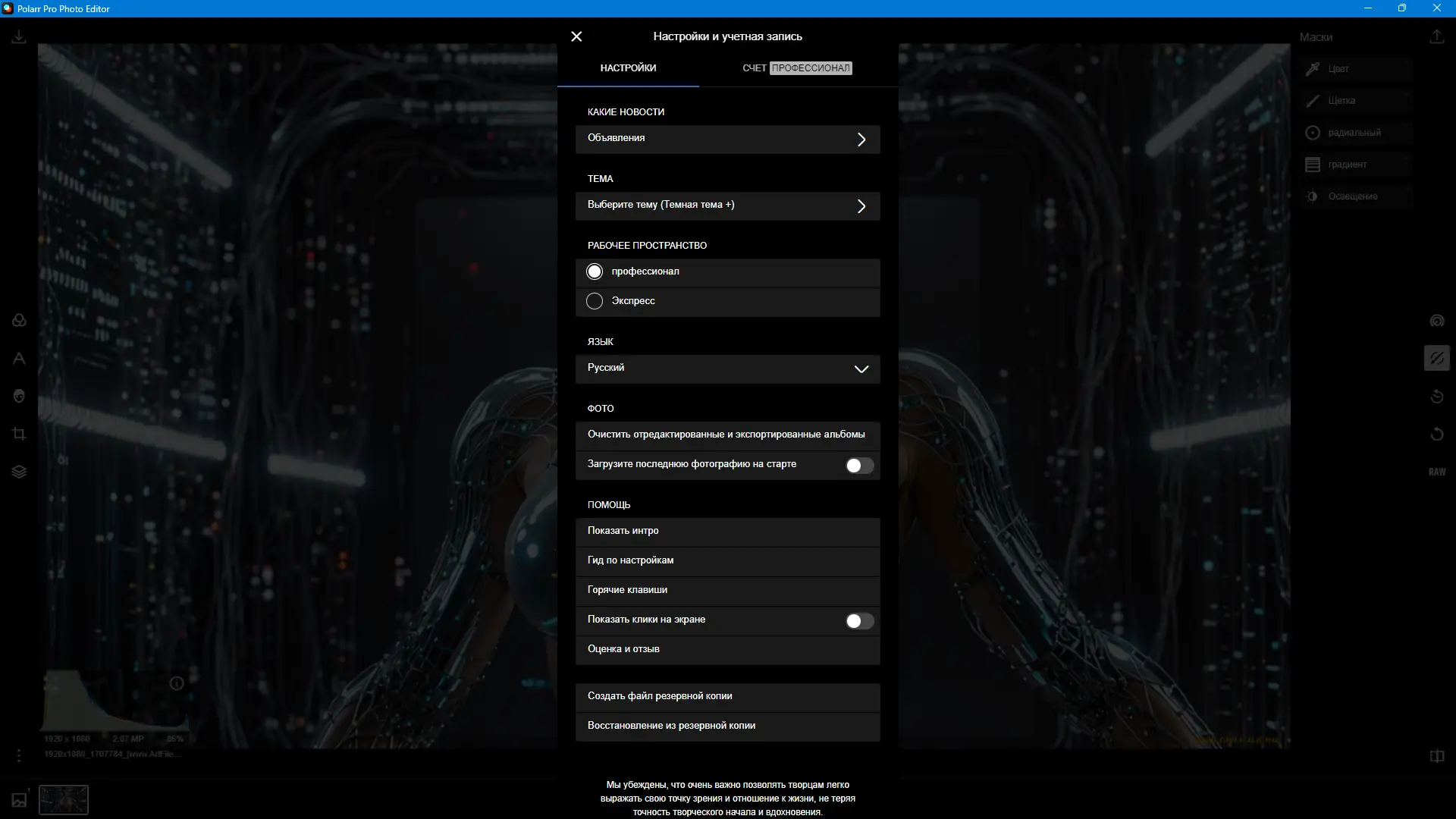1456x819 pixels.
Task: Click the export share icon top right
Action: point(1436,36)
